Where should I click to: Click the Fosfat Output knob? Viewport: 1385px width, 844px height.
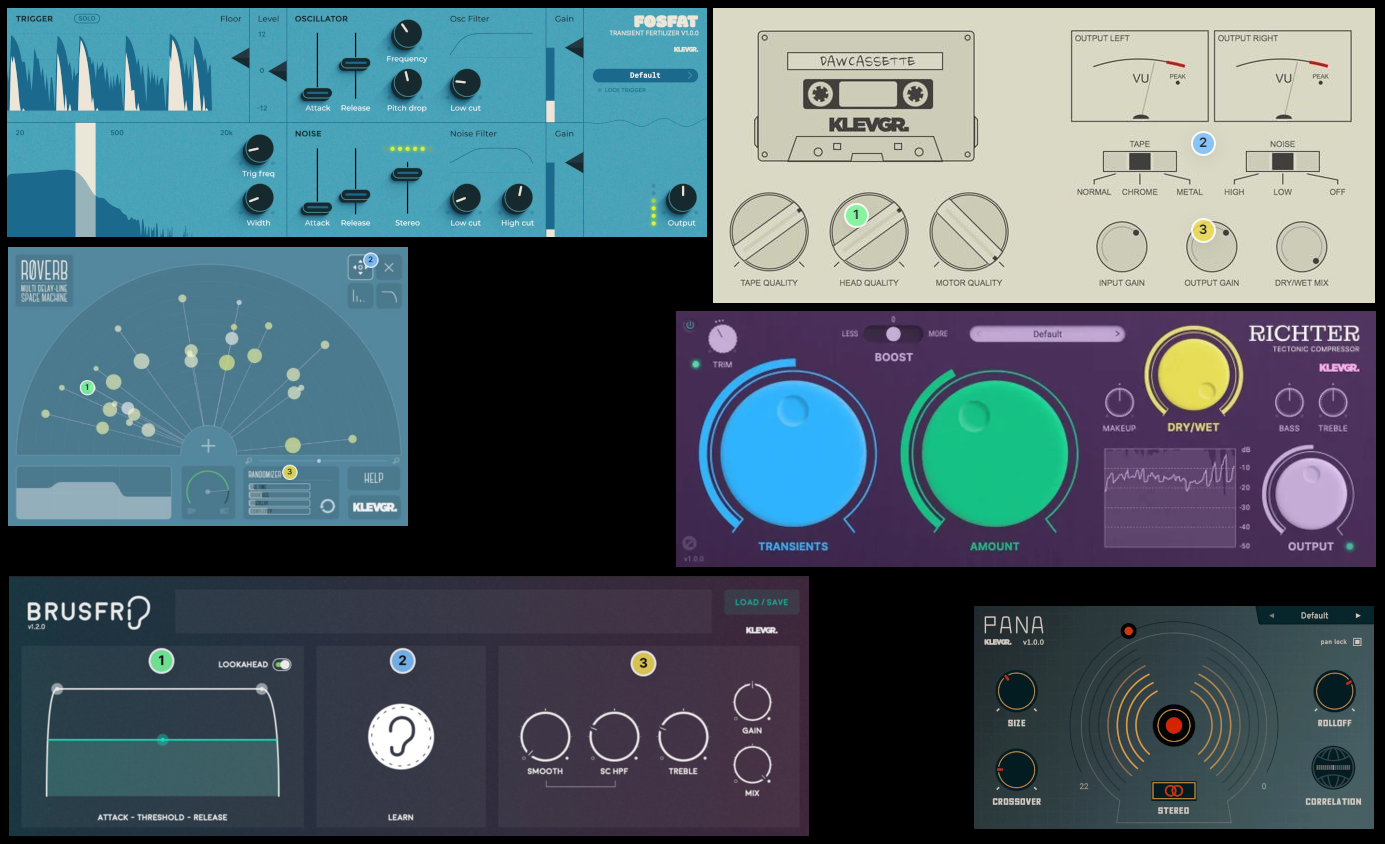point(681,198)
